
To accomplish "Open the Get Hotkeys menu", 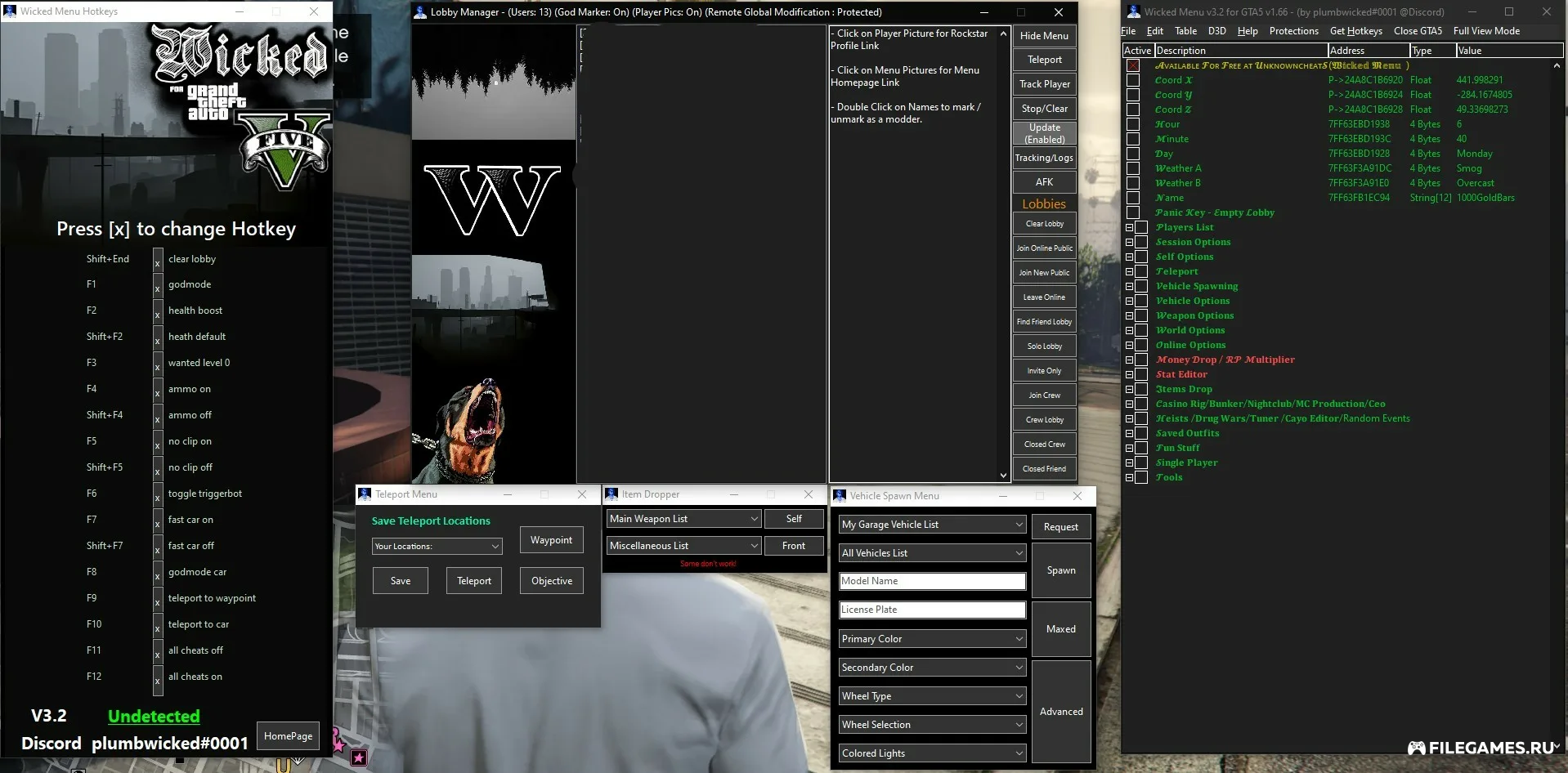I will tap(1356, 31).
